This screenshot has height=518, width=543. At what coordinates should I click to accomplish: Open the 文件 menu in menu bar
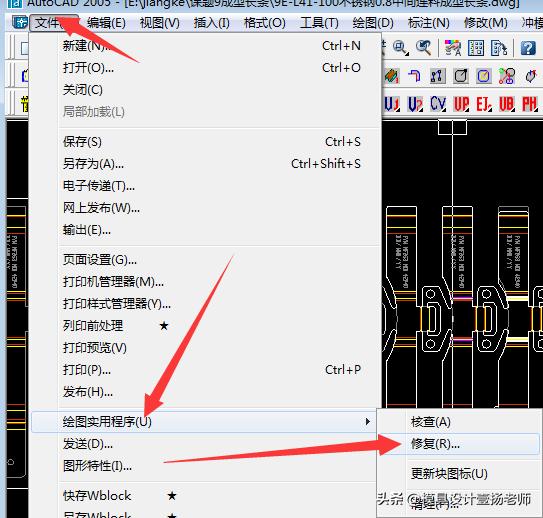(x=54, y=23)
